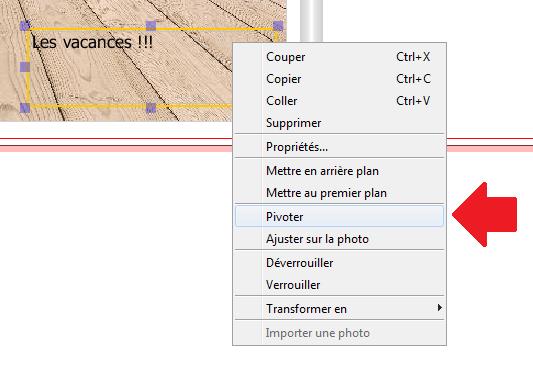The height and width of the screenshot is (377, 533).
Task: Choose Copier from the context menu
Action: tap(339, 79)
